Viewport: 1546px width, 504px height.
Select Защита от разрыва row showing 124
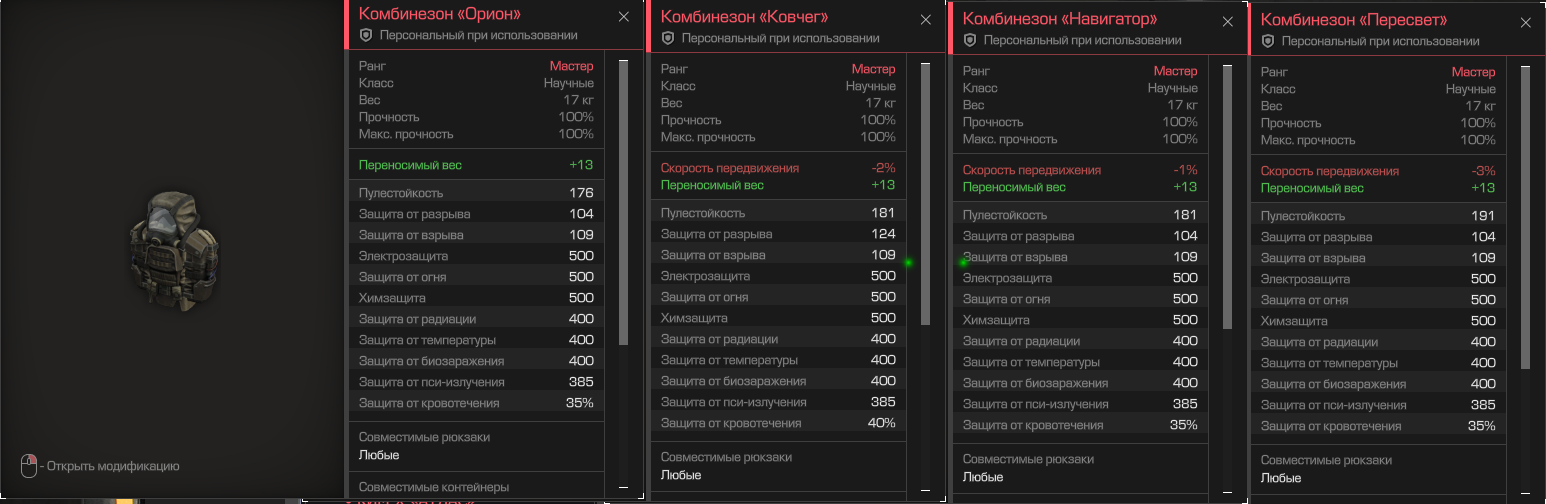(x=777, y=234)
